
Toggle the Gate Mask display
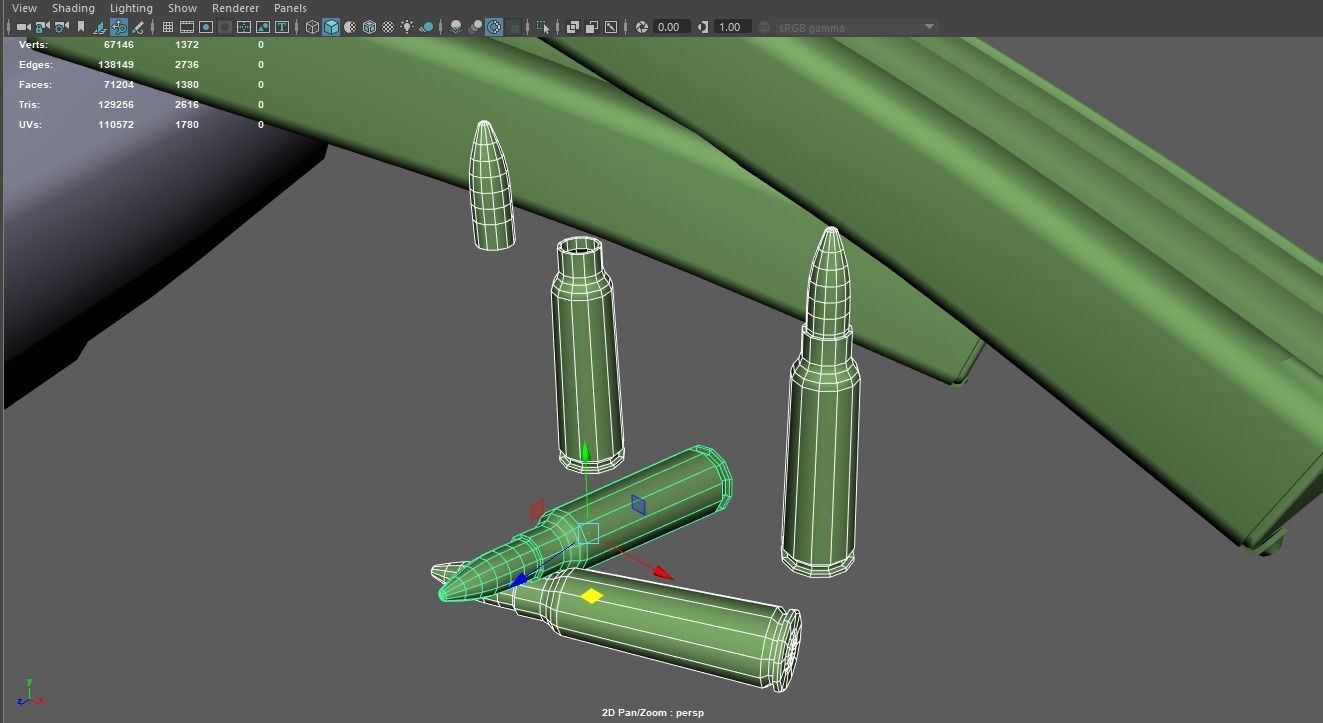click(225, 27)
